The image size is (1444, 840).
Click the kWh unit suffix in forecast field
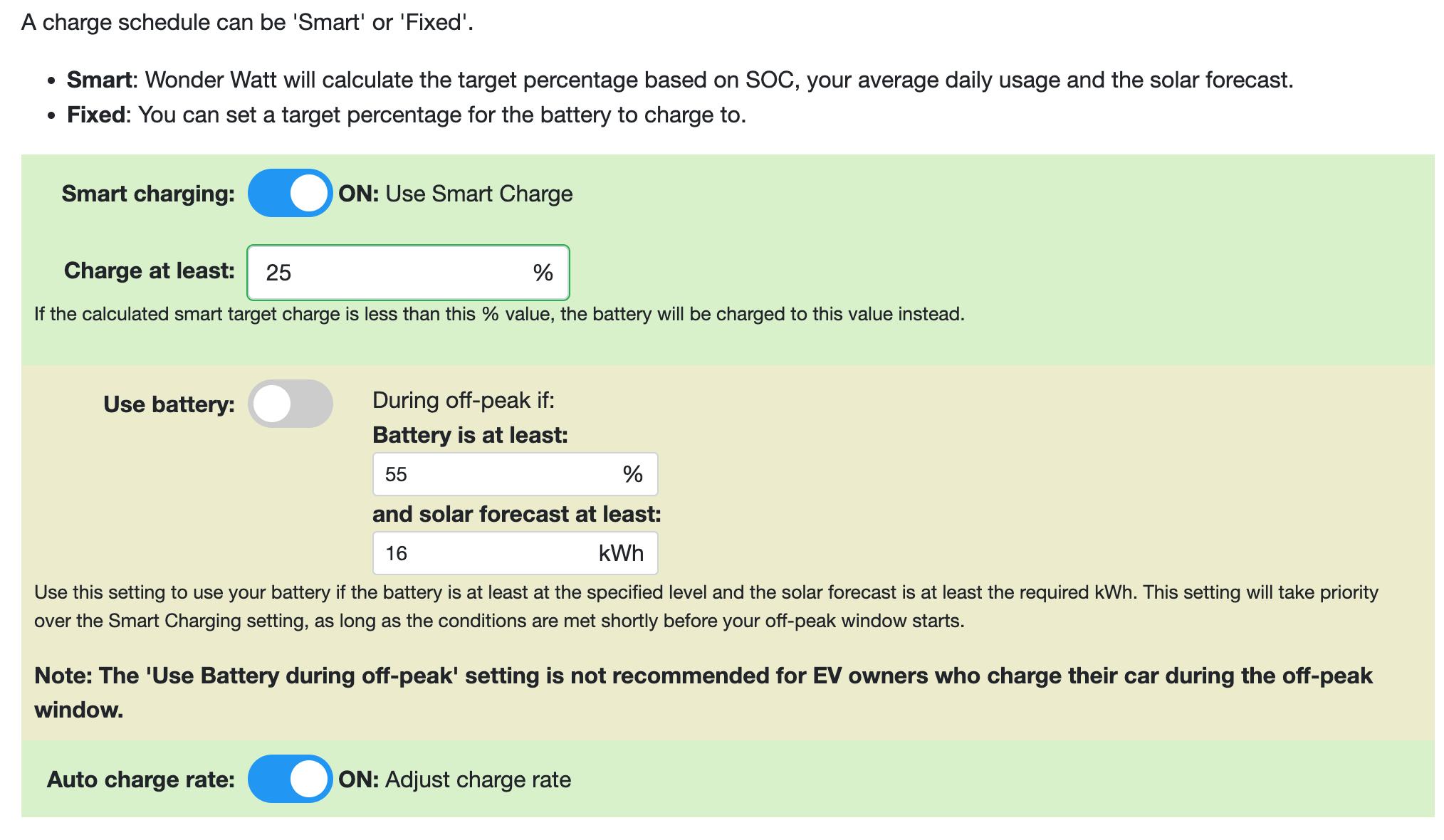(x=621, y=553)
